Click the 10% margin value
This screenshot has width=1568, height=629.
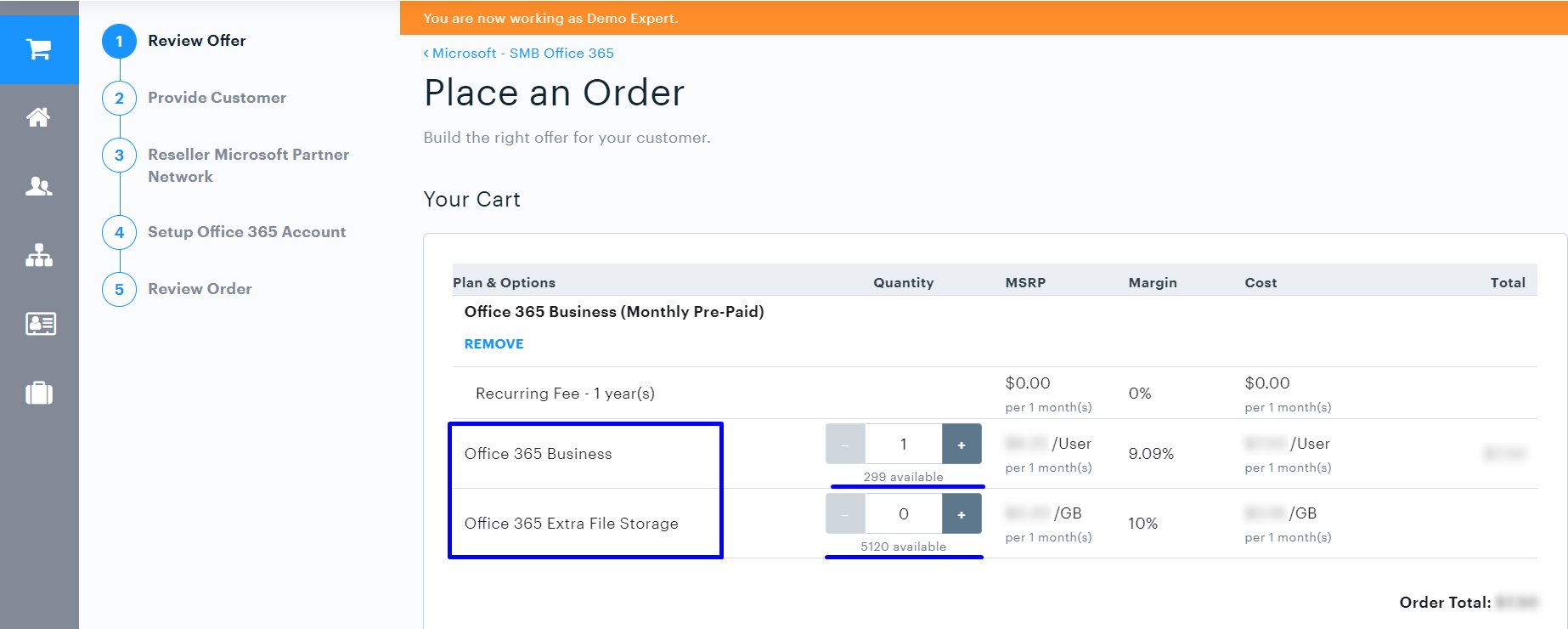(x=1142, y=524)
